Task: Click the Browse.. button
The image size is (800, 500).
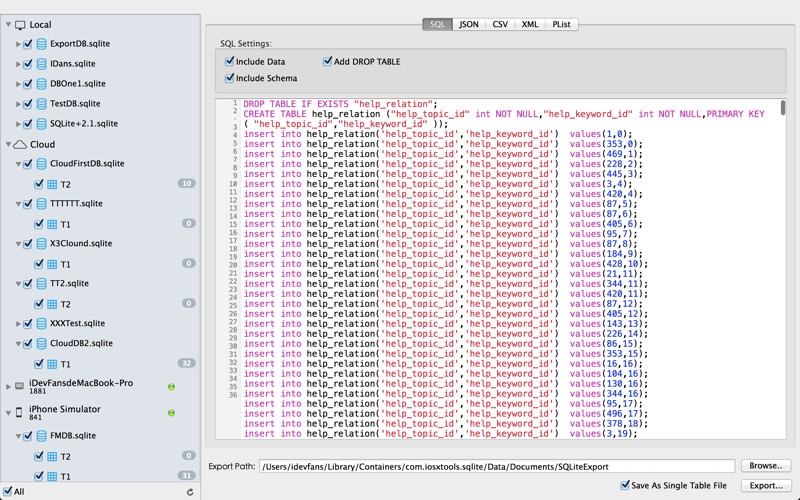Action: [766, 466]
